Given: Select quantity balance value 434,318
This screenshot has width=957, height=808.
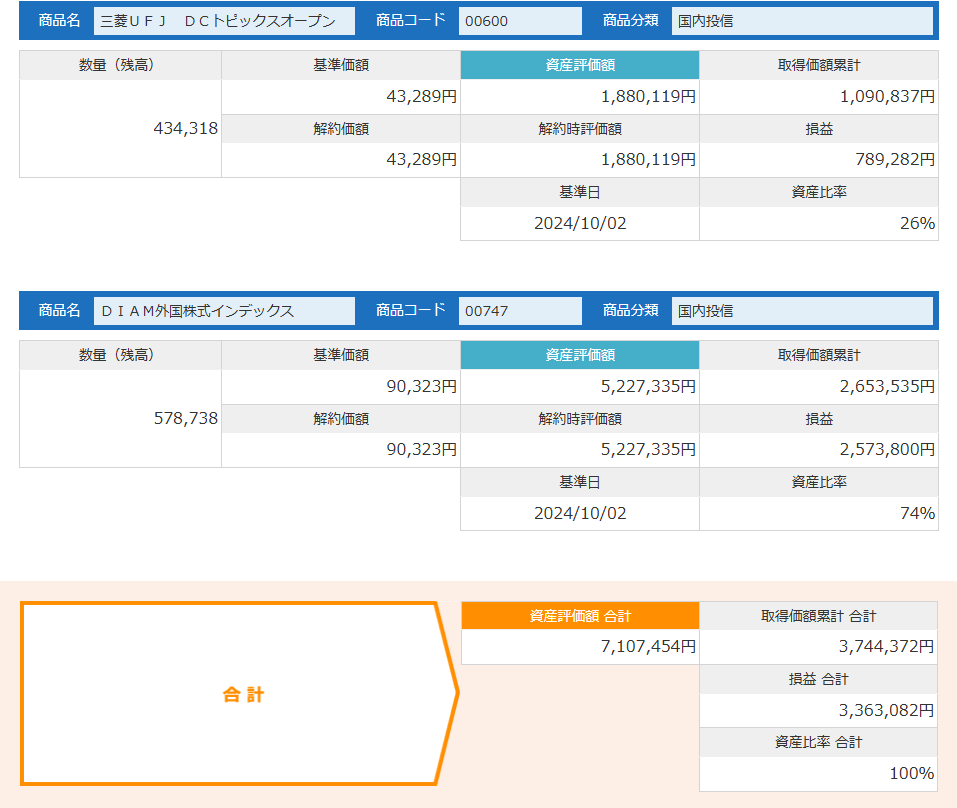Looking at the screenshot, I should [186, 128].
